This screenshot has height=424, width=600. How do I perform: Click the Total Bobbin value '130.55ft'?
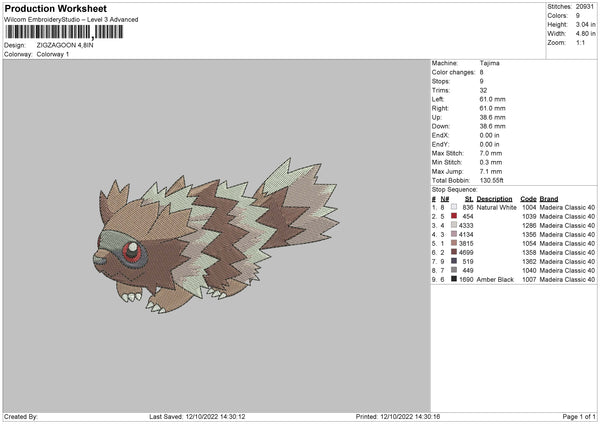click(x=492, y=180)
